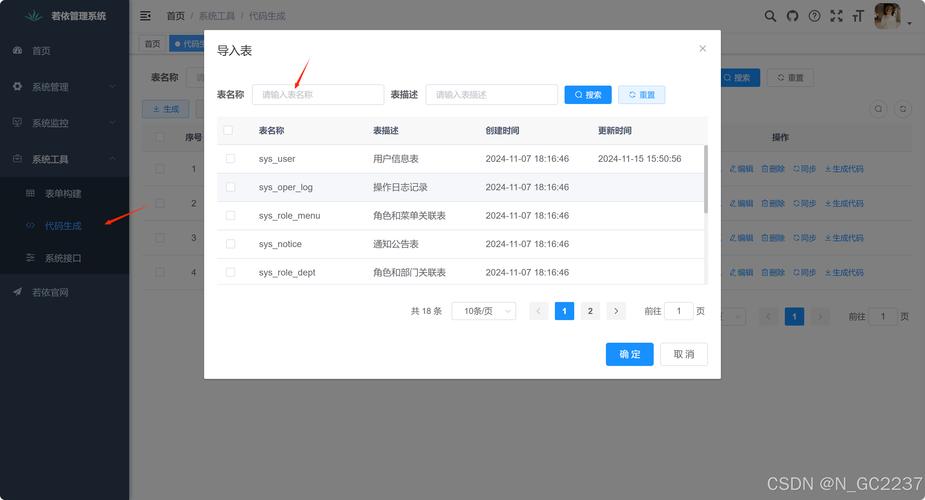This screenshot has width=925, height=500.
Task: Go to page 2 in dialog pagination
Action: [590, 311]
